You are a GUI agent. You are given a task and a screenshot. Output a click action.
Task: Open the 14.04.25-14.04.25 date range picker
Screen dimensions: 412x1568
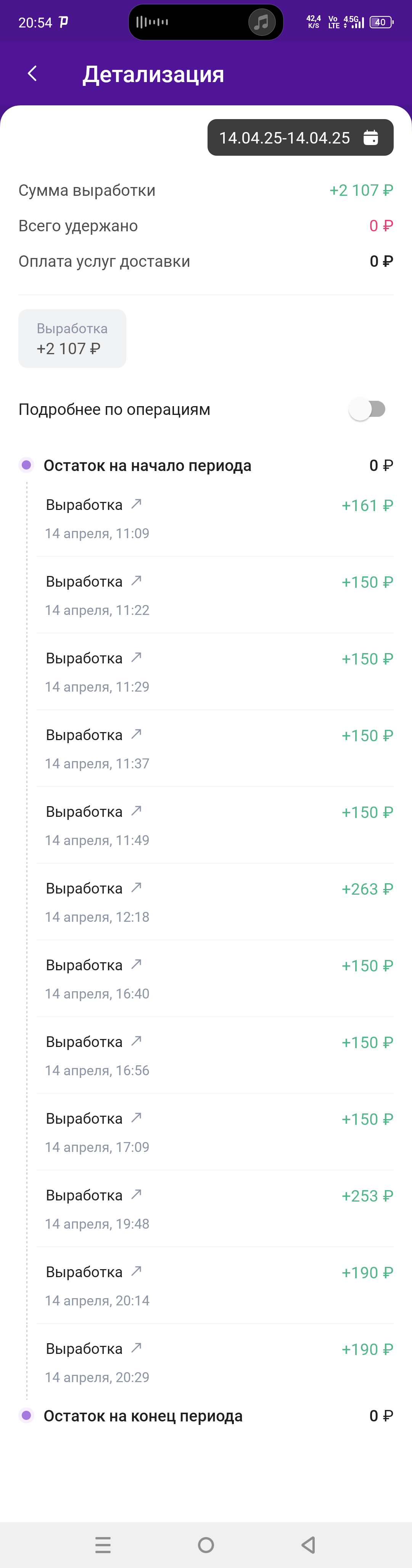click(300, 137)
